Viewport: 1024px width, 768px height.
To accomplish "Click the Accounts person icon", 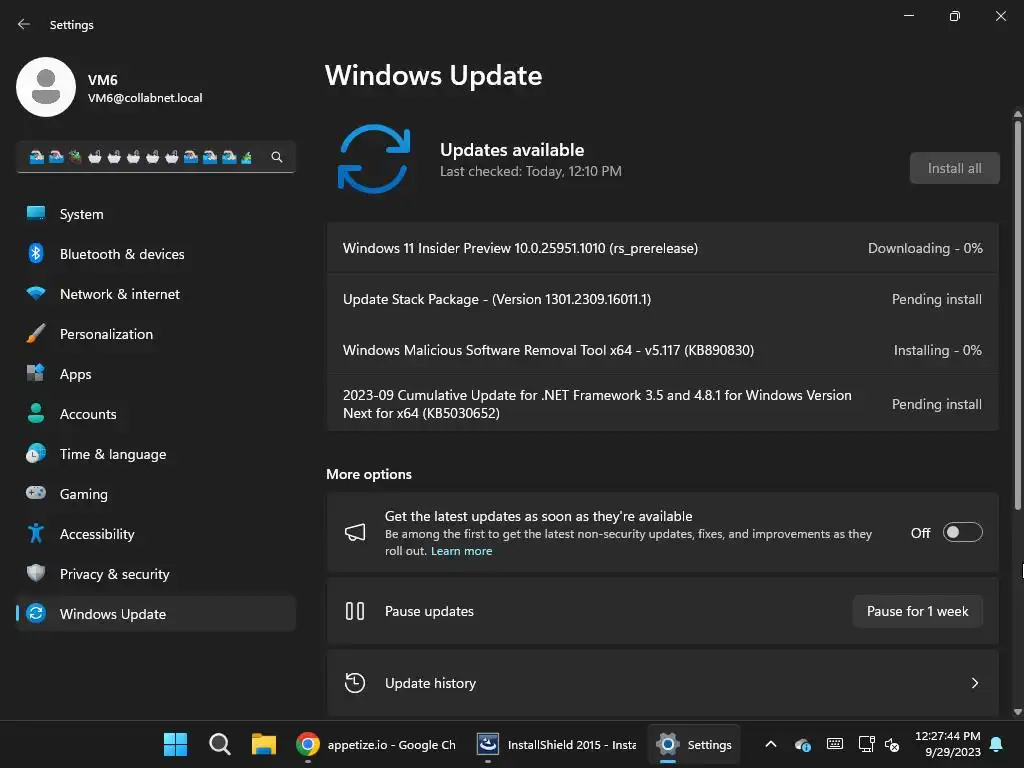I will click(x=36, y=413).
